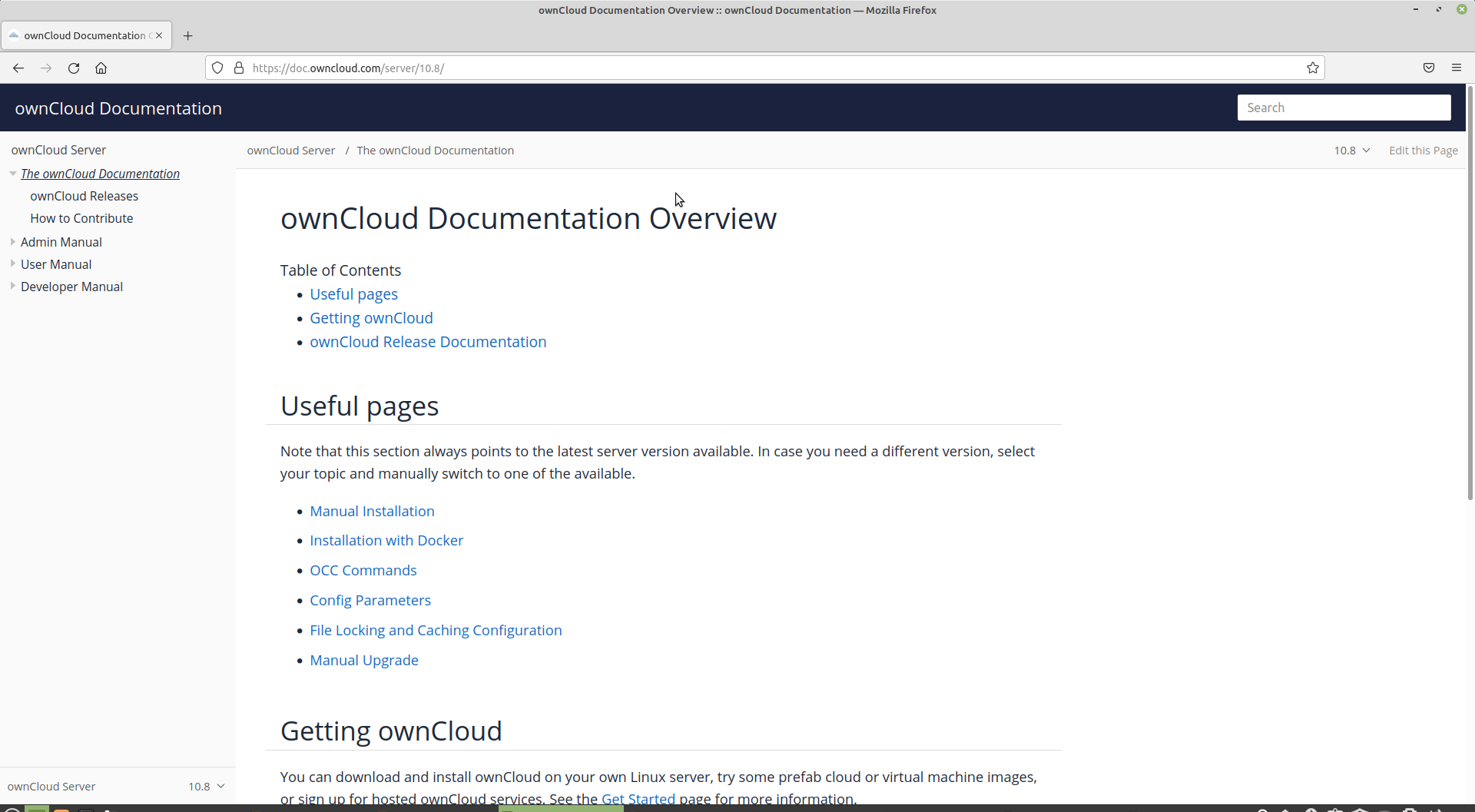Viewport: 1475px width, 812px height.
Task: Open a new browser tab
Action: tap(188, 35)
